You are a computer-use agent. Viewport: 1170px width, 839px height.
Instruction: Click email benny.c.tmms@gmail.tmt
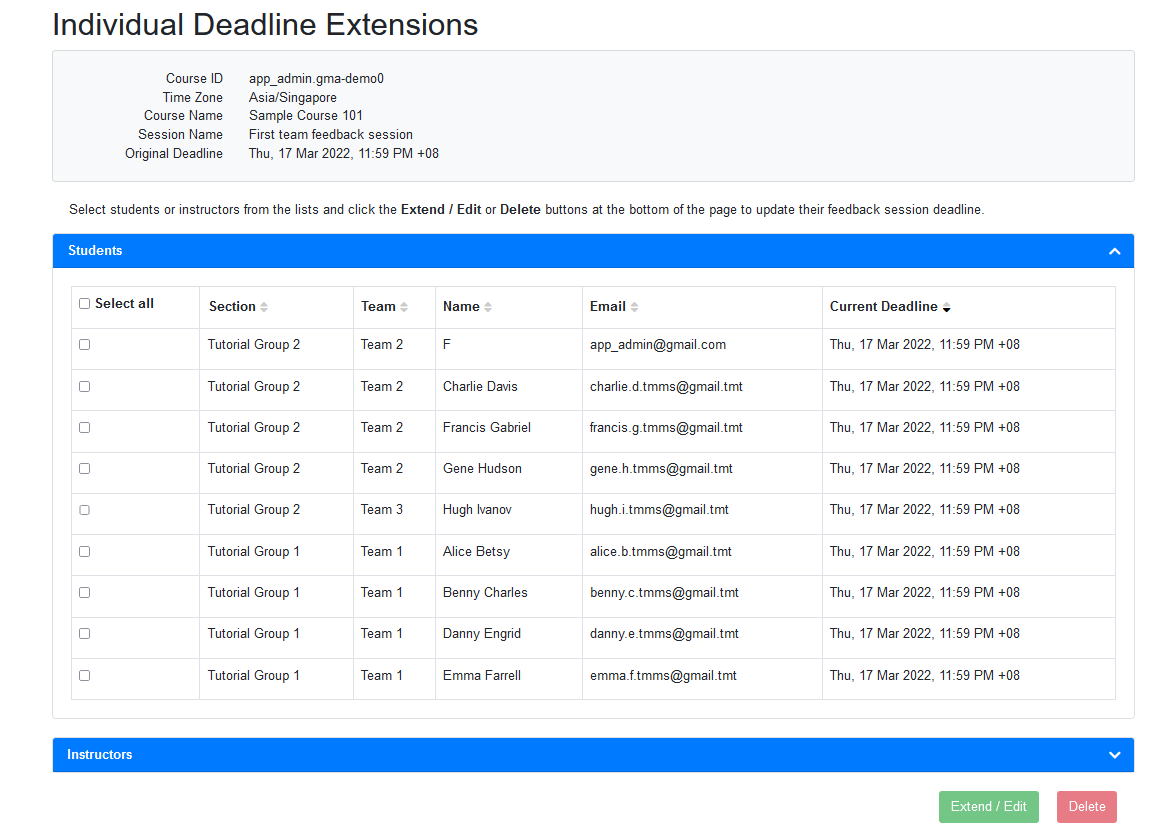664,593
